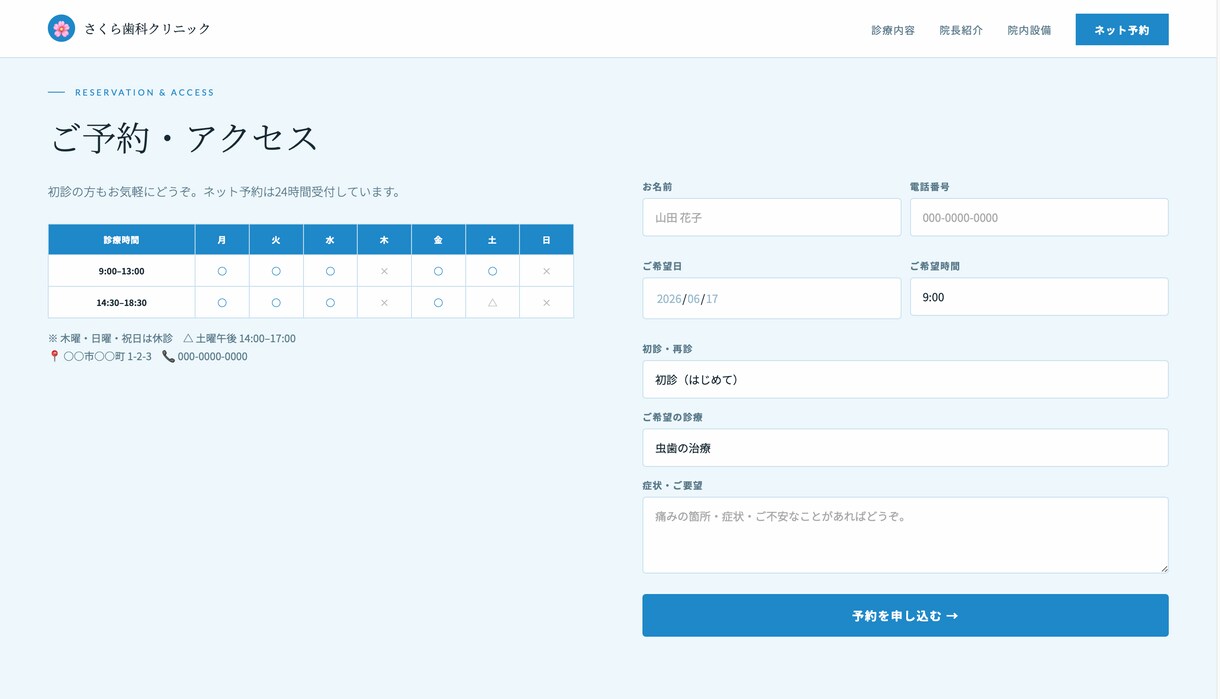
Task: Click the cross mark for Sunday 14:30–18:30
Action: (546, 302)
